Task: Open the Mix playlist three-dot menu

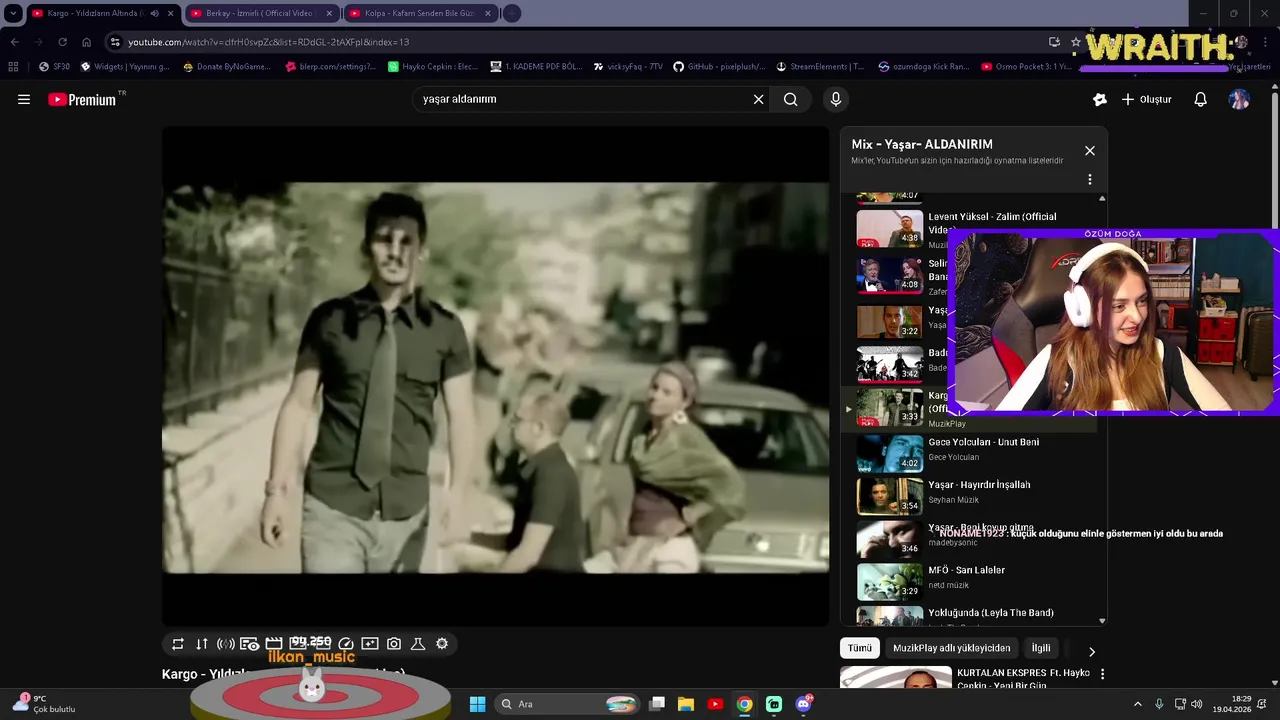Action: 1090,180
